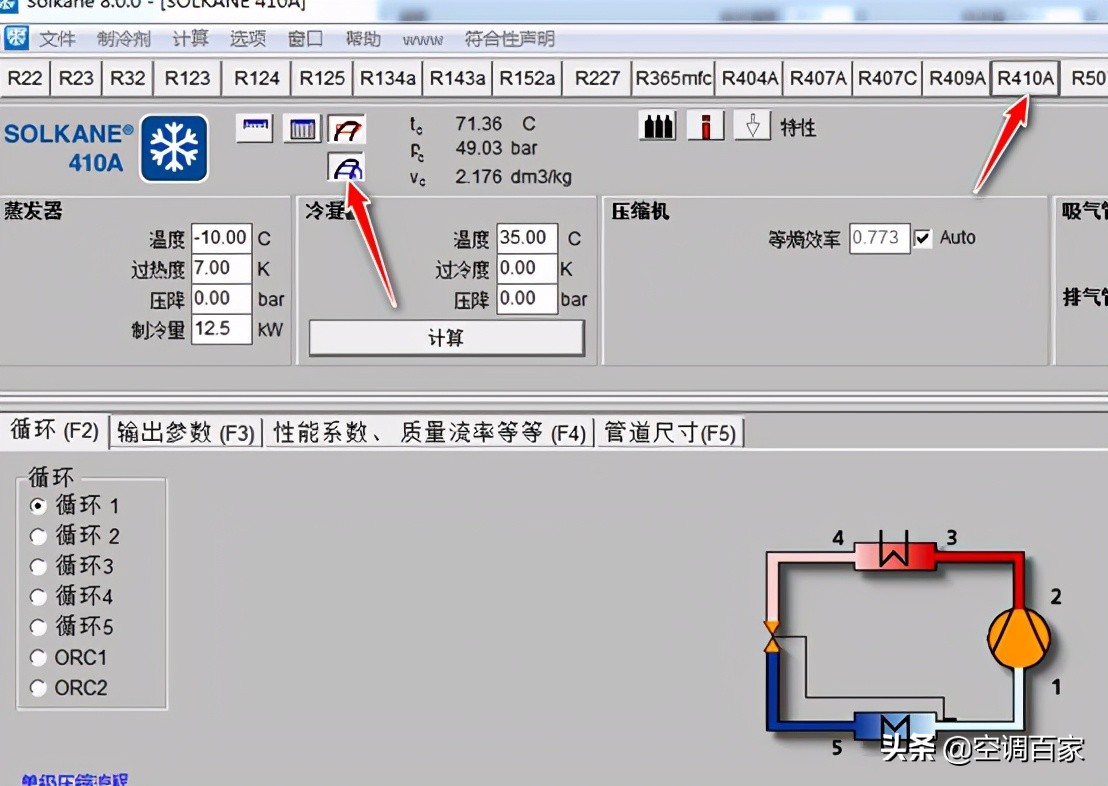Select the 循环4 radio button

38,597
